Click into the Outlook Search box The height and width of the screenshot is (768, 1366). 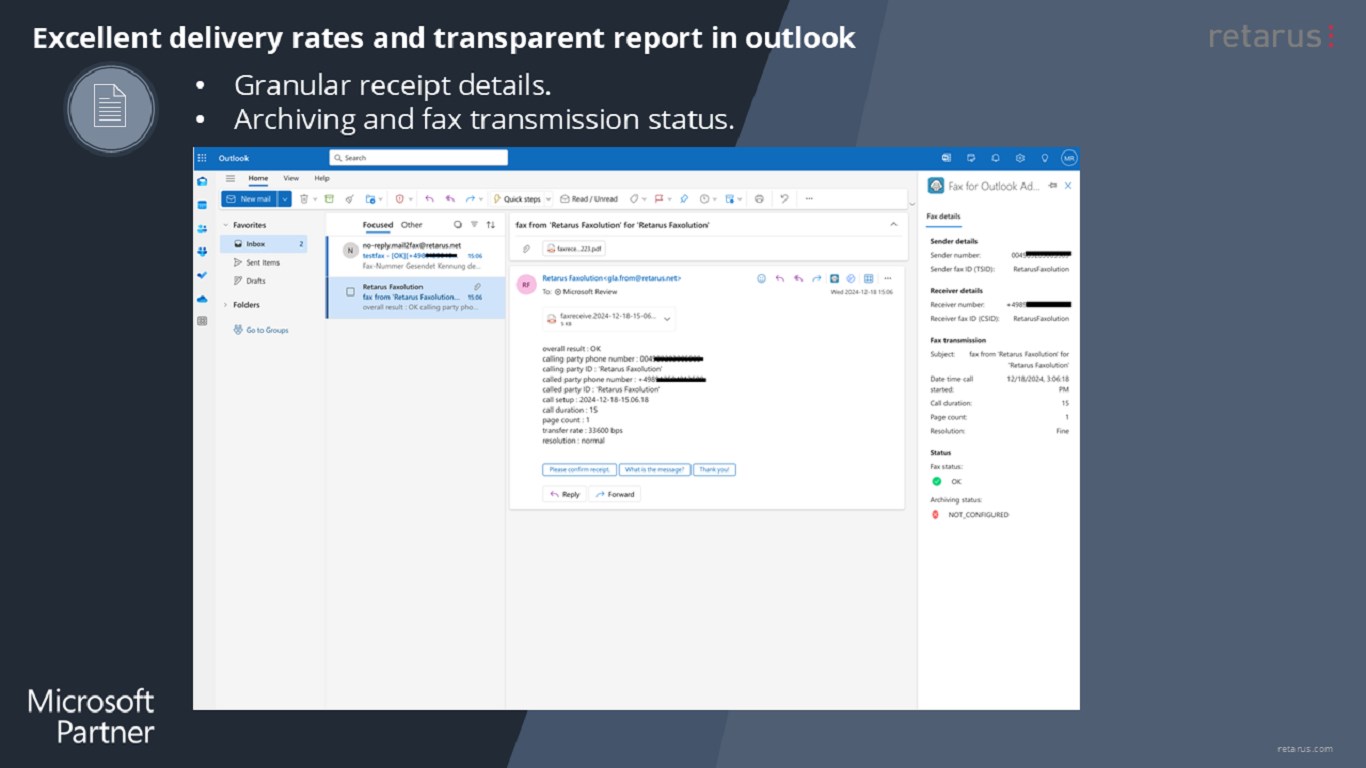(419, 158)
